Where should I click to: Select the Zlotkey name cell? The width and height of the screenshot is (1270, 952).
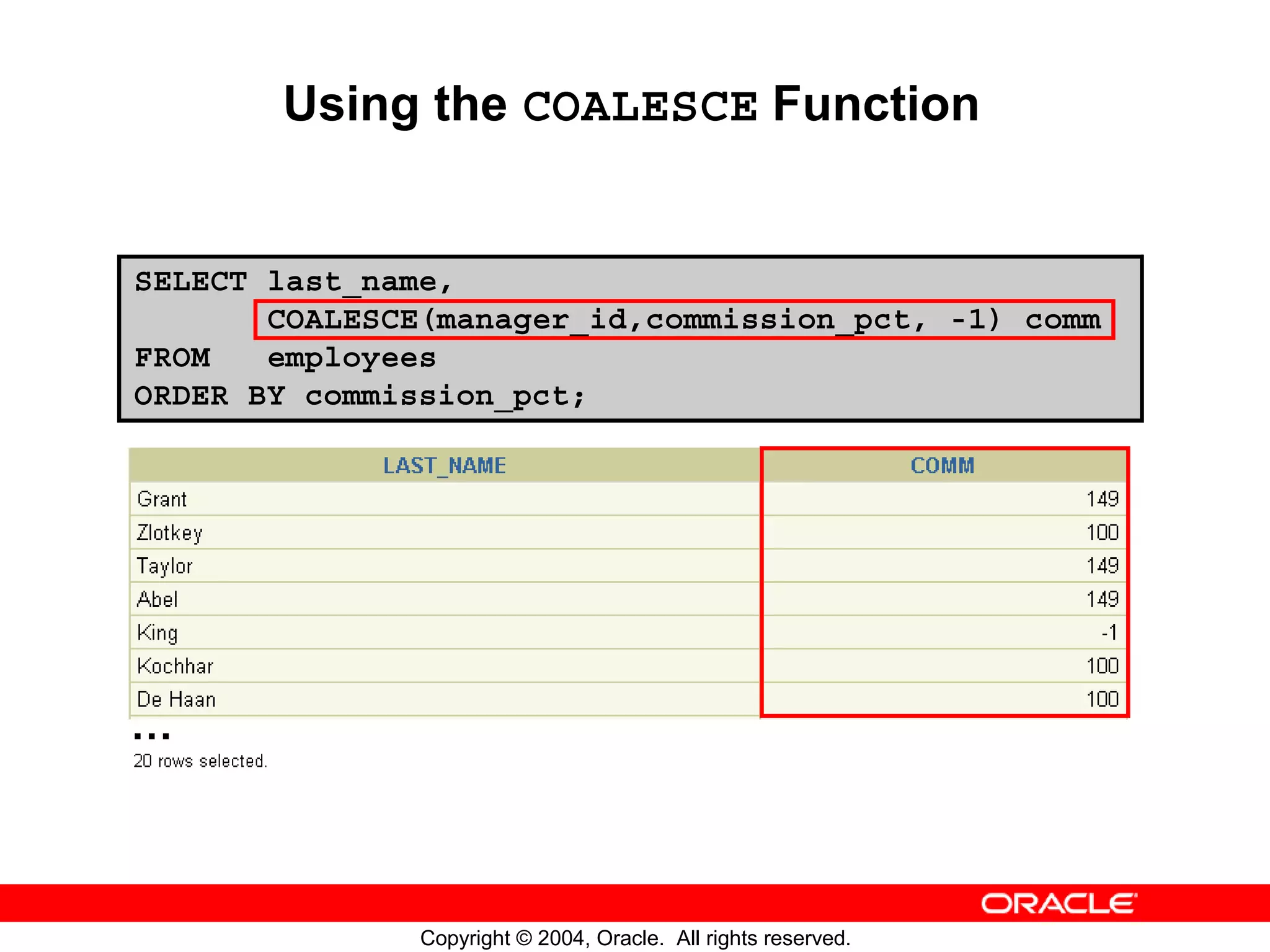(x=170, y=533)
